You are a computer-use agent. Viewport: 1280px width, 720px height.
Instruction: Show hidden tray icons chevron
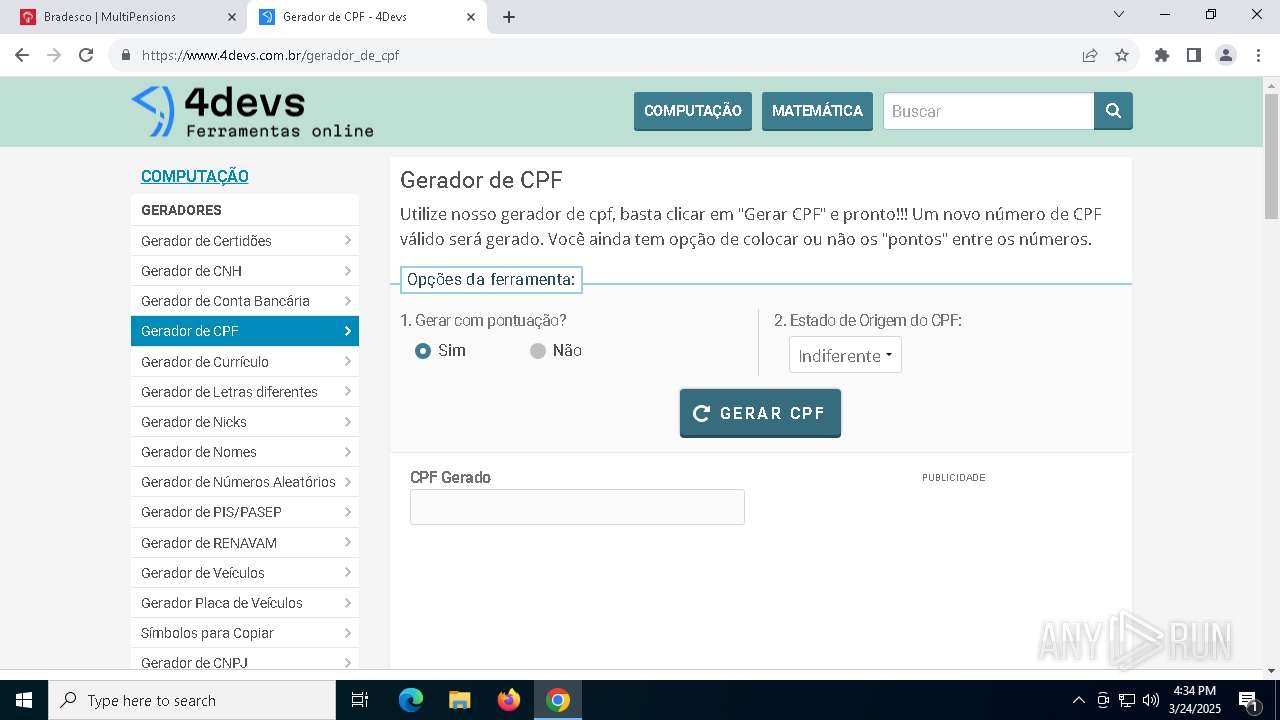click(x=1078, y=700)
